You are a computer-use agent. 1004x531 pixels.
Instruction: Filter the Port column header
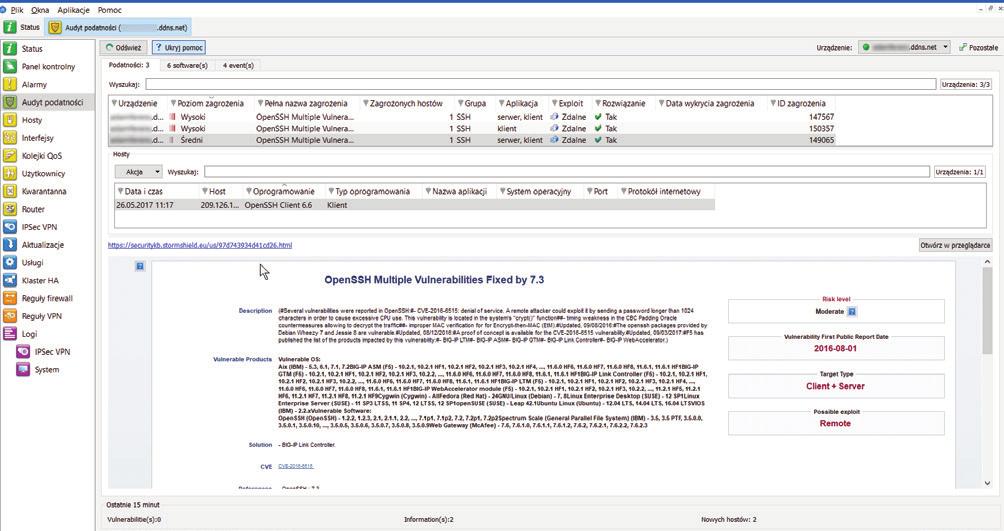tap(590, 192)
